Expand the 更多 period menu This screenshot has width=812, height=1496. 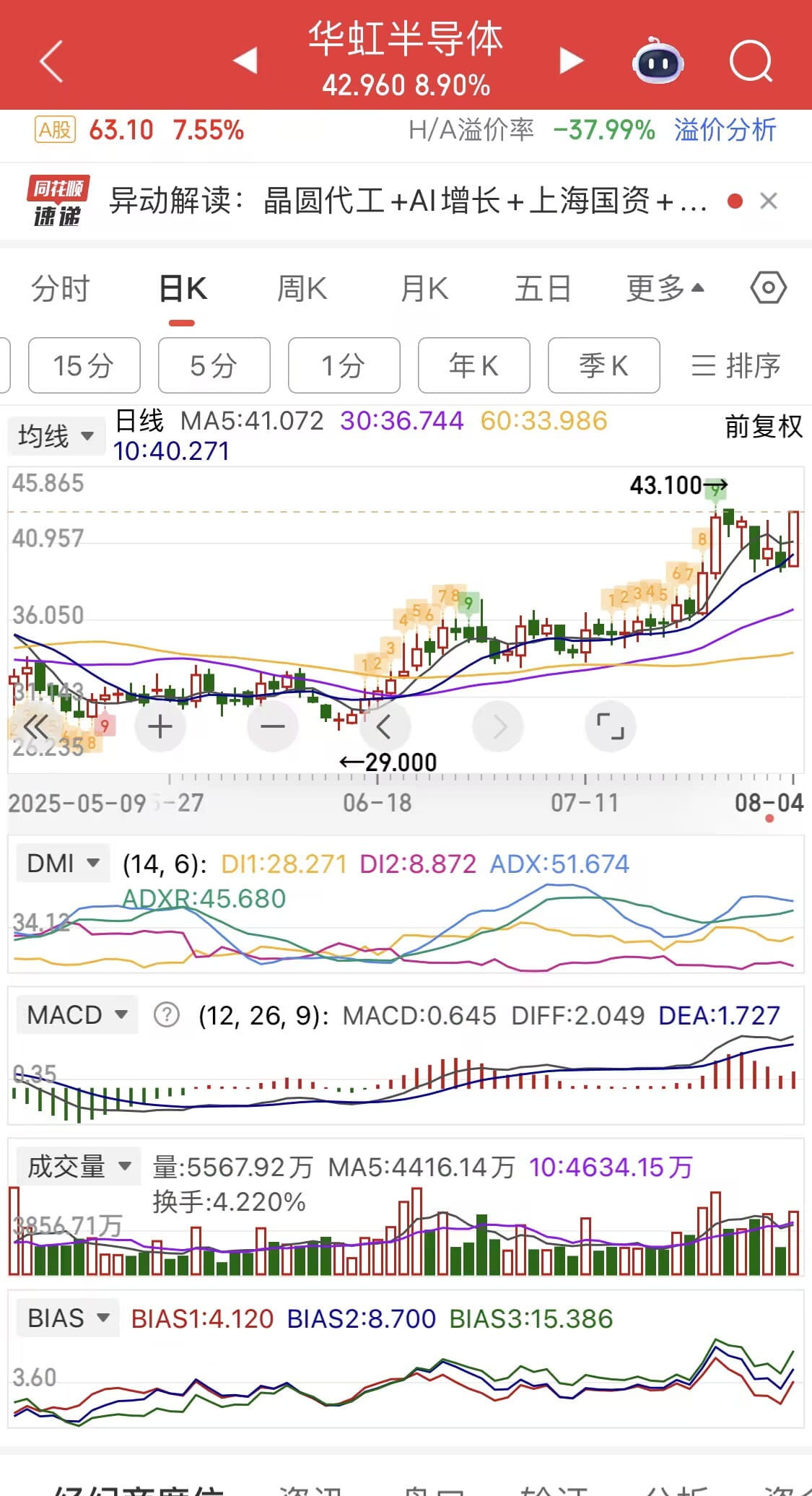pos(665,289)
